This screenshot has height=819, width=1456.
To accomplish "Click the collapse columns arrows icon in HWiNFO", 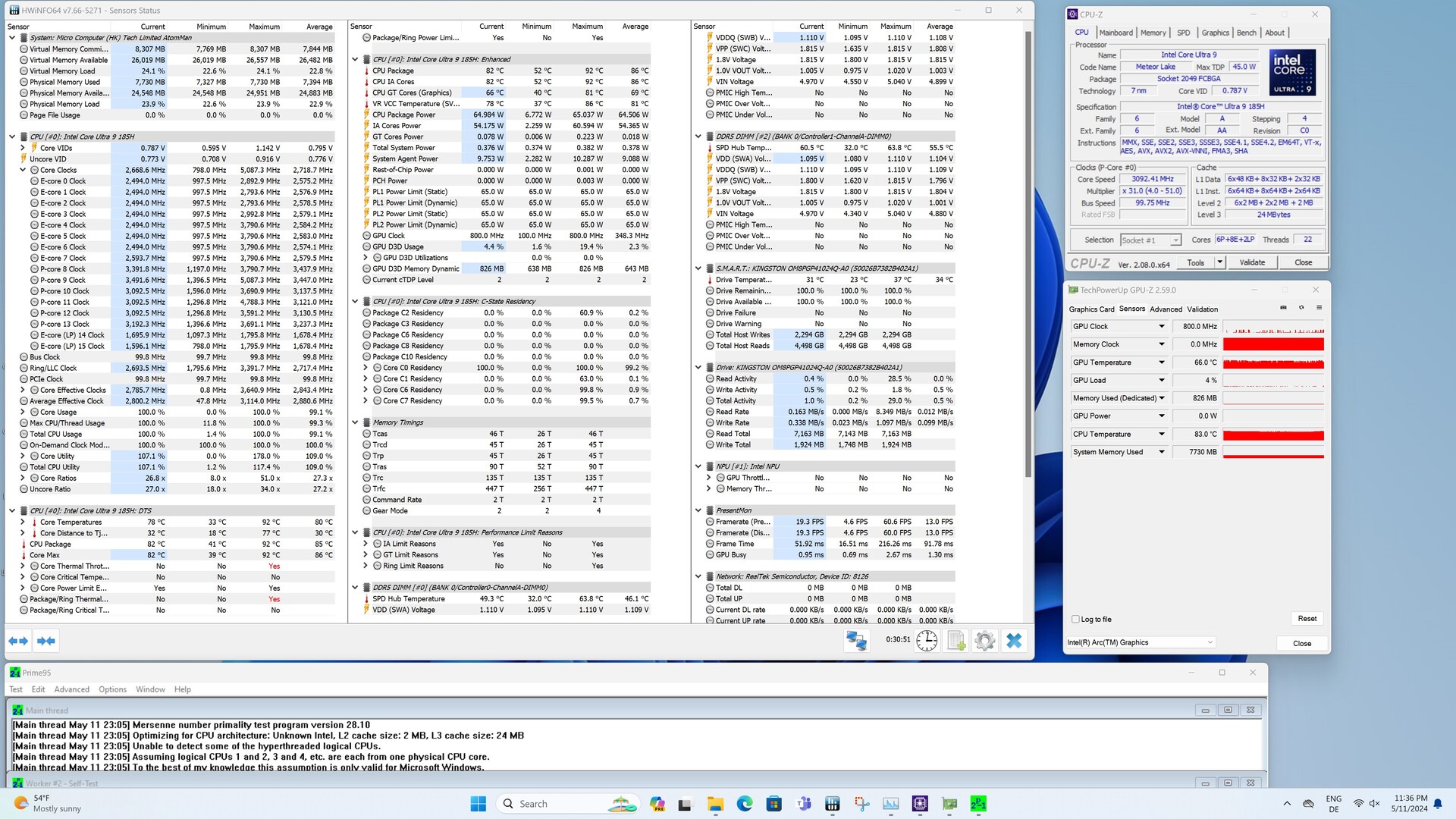I will coord(46,641).
